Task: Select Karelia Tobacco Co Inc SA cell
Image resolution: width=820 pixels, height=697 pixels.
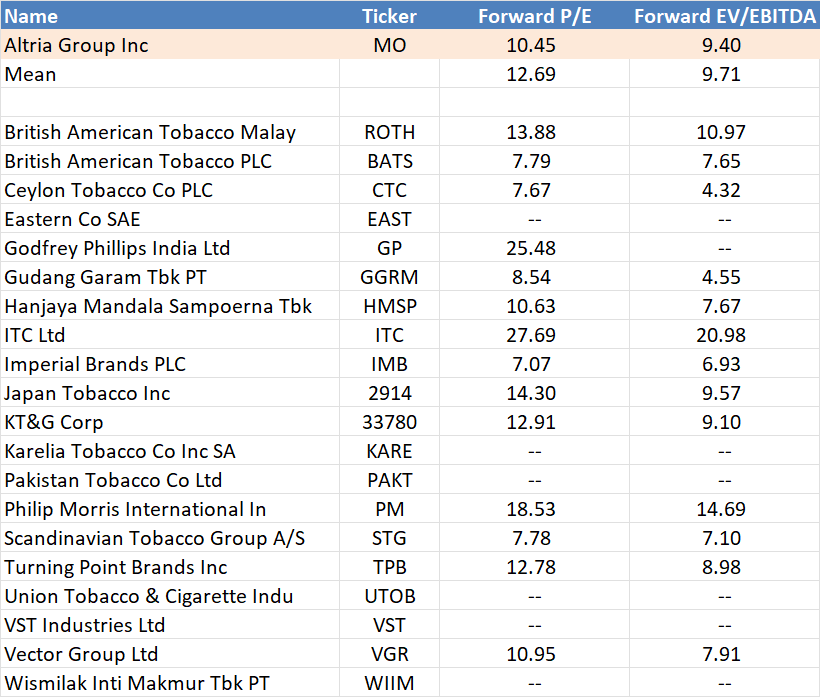Action: tap(170, 451)
